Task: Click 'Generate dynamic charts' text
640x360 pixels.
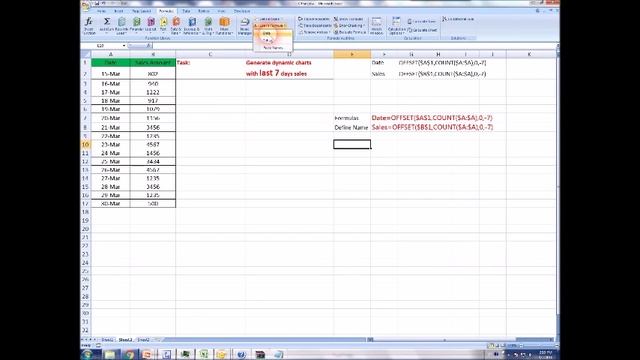Action: point(279,62)
